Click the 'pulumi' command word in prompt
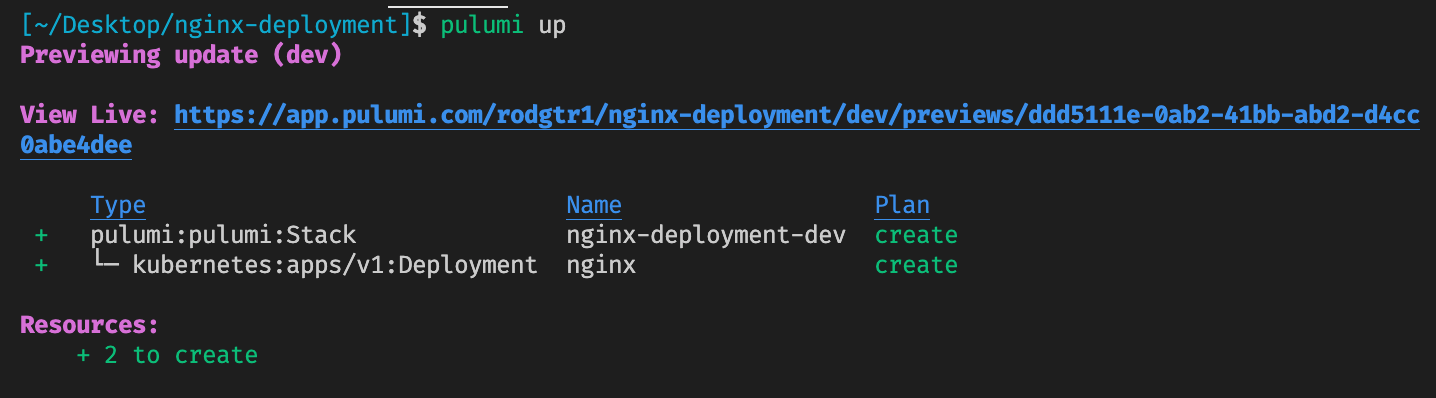Image resolution: width=1436 pixels, height=398 pixels. [482, 25]
